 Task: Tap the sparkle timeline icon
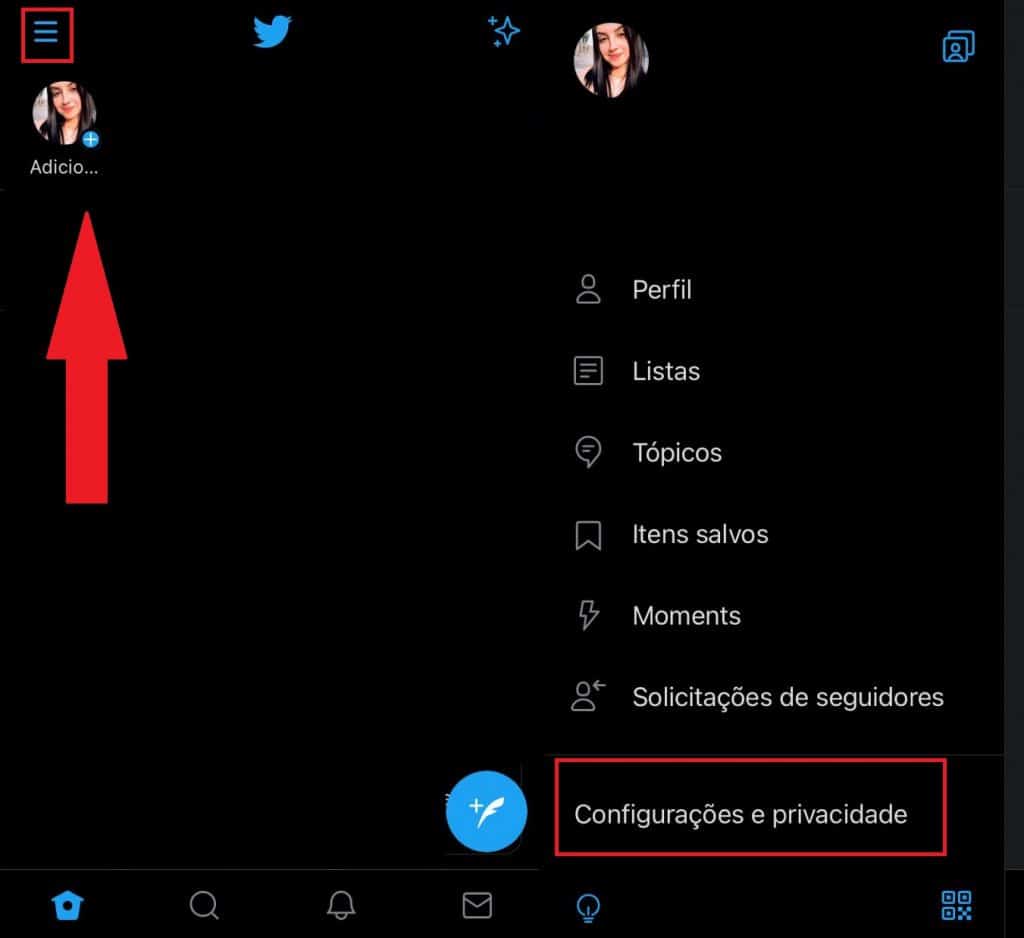tap(504, 31)
